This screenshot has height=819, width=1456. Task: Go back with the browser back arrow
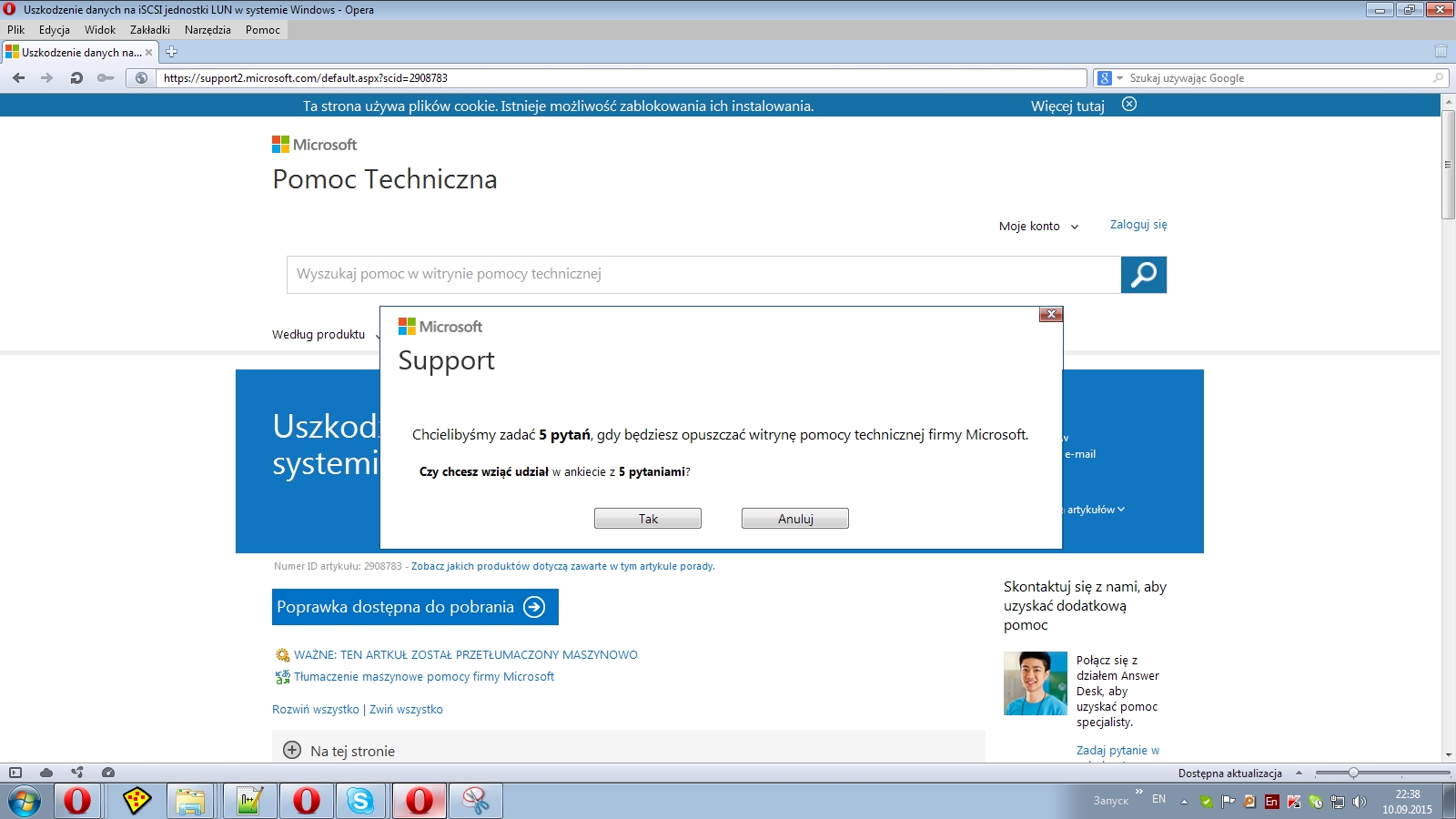(18, 78)
